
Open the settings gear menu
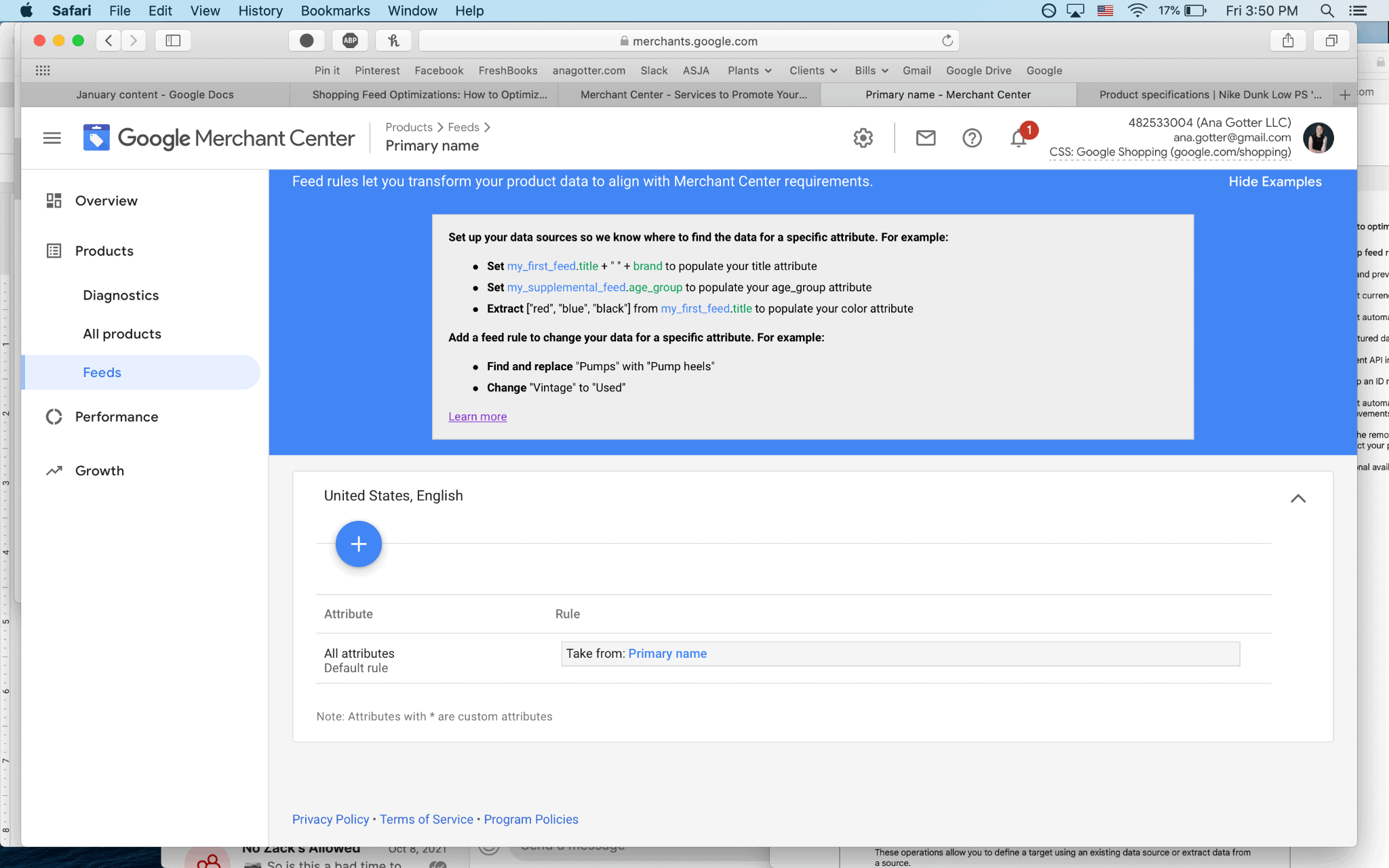(x=863, y=138)
